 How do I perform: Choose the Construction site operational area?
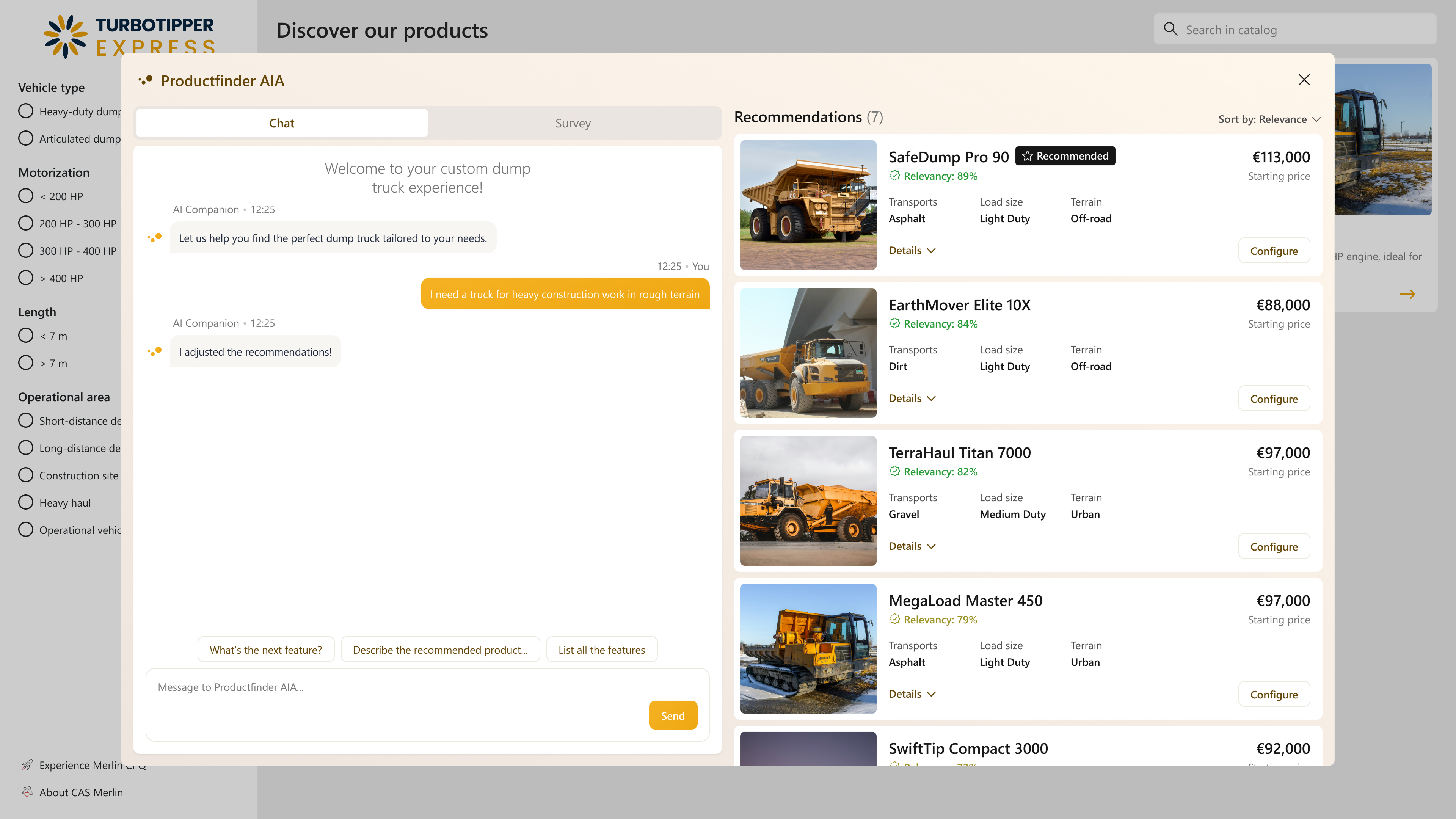tap(25, 475)
